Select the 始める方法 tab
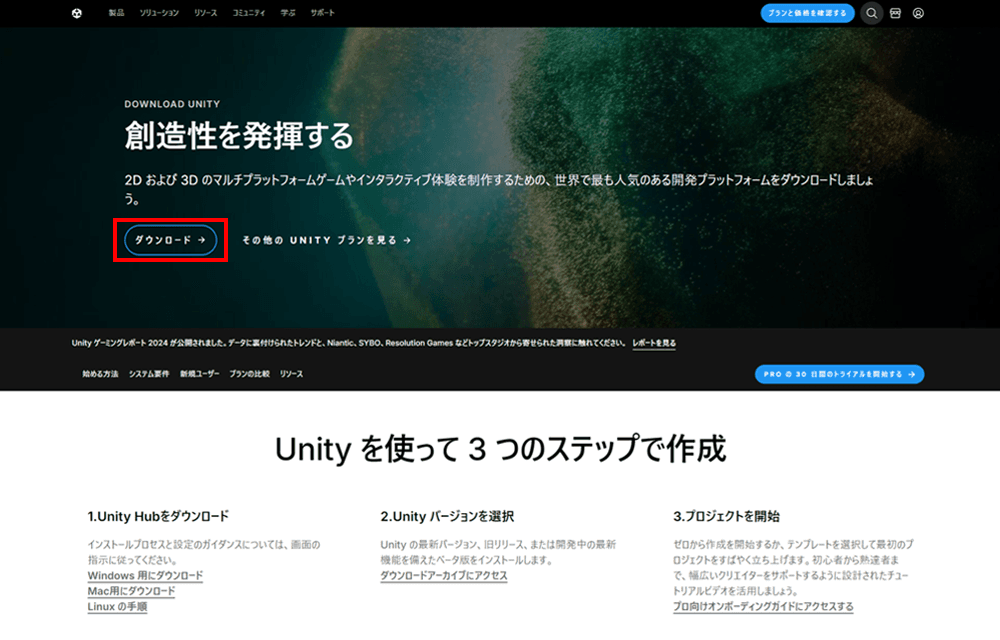 point(100,374)
